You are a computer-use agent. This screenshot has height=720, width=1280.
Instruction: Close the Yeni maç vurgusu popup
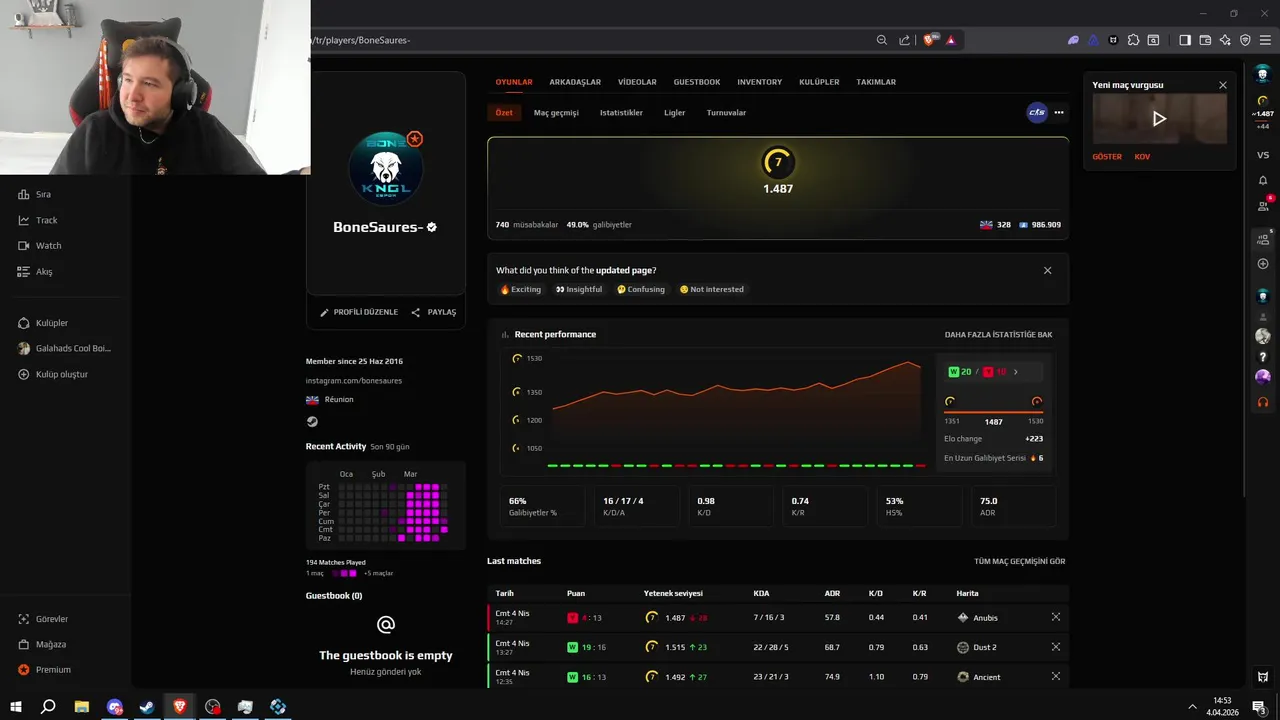[x=1222, y=85]
